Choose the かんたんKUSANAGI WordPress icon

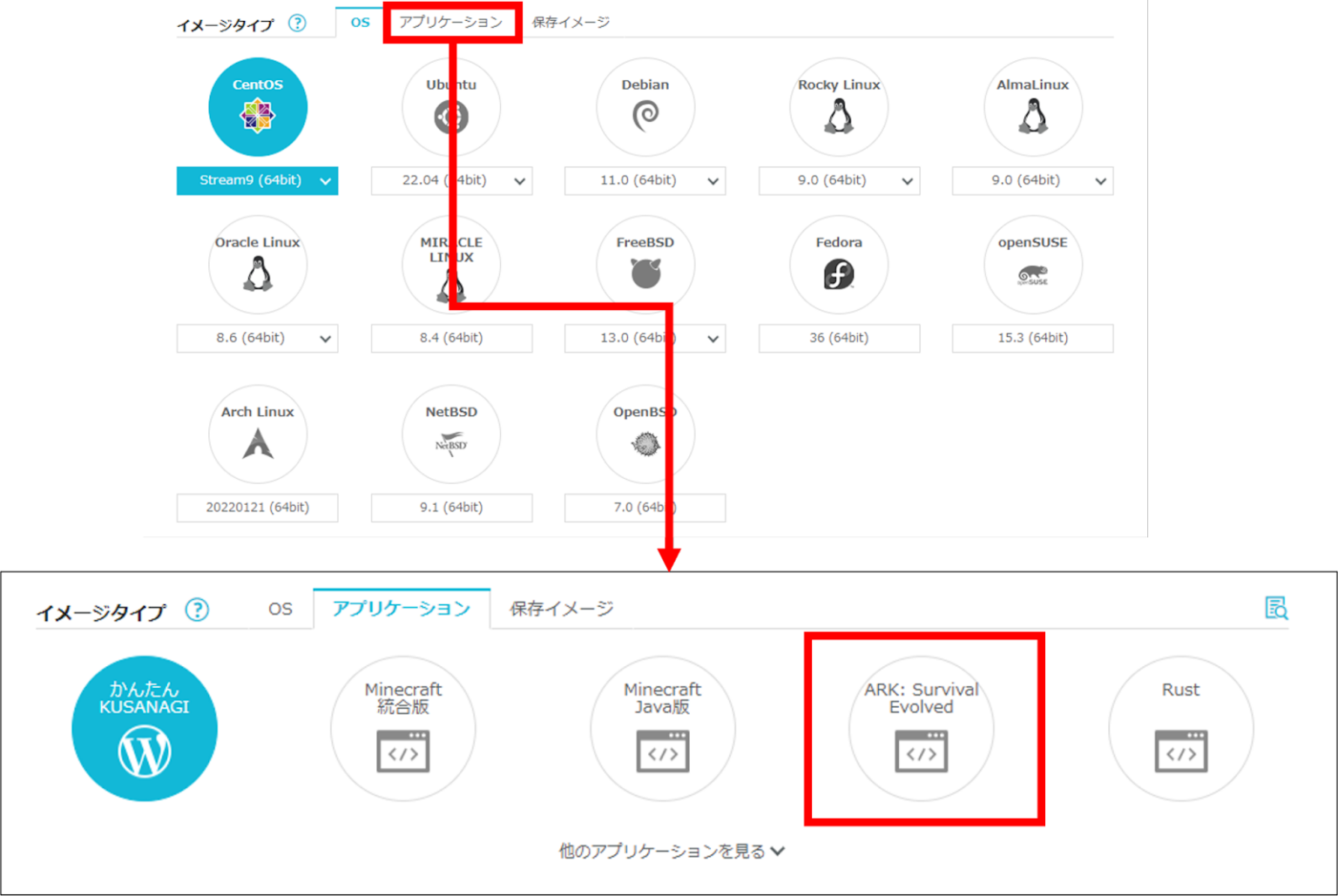(144, 729)
